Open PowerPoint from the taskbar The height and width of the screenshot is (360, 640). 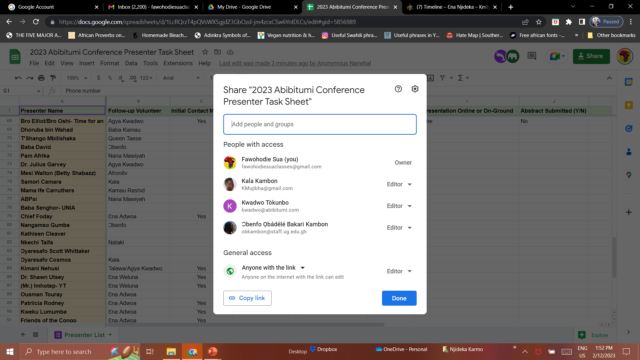212,351
